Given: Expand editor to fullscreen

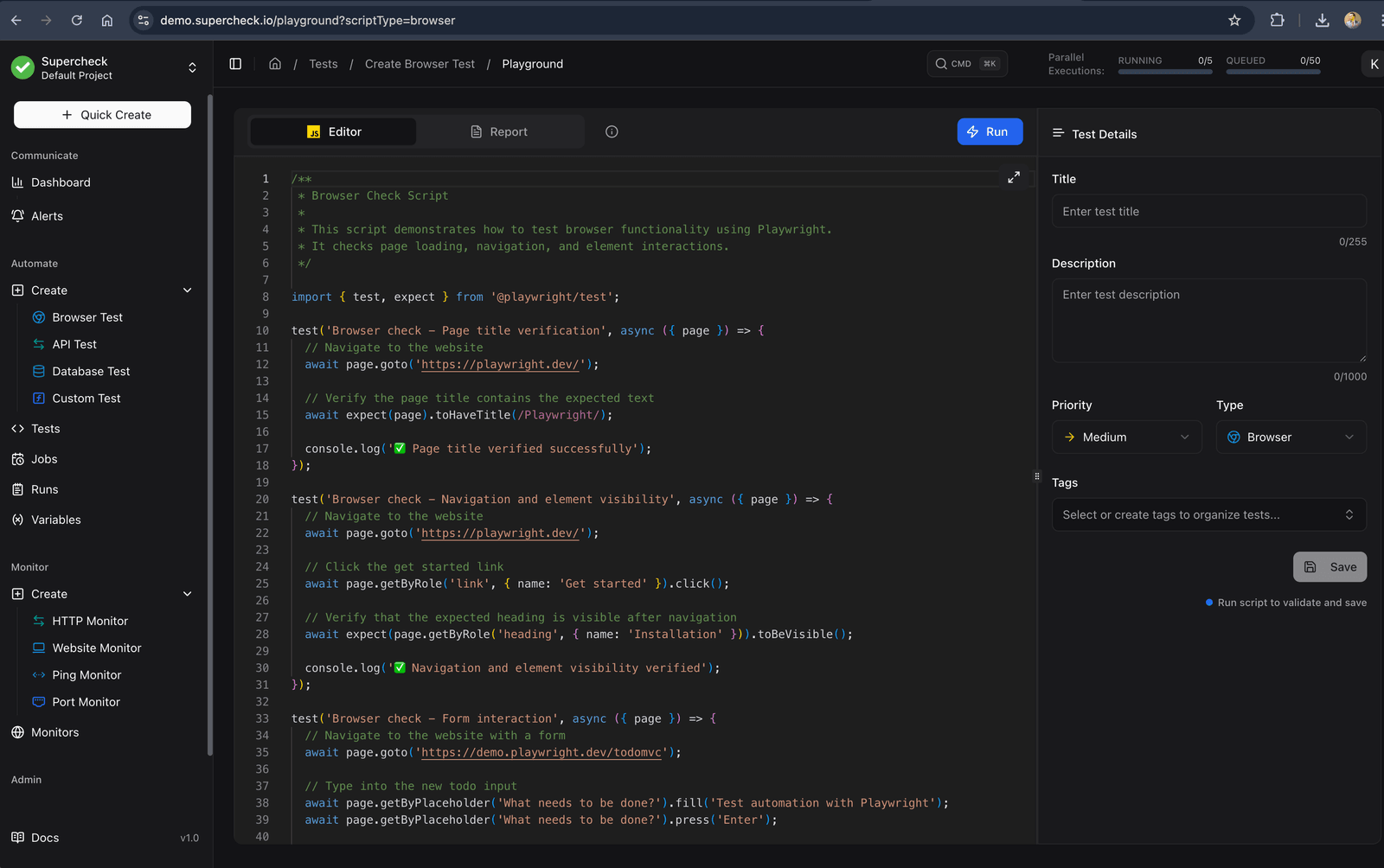Looking at the screenshot, I should point(1014,177).
